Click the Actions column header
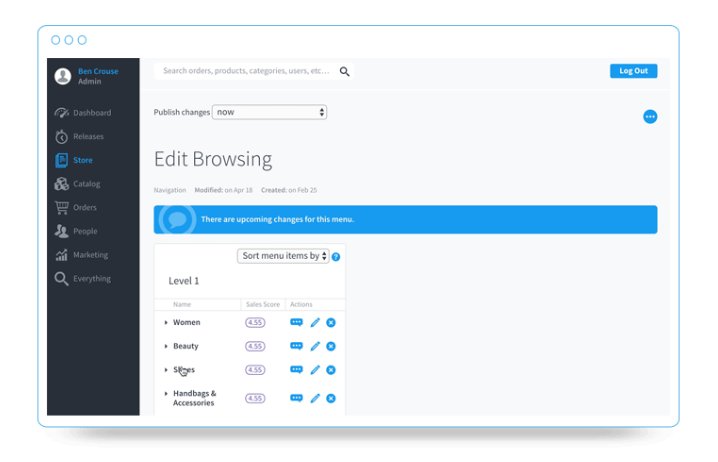This screenshot has height=462, width=718. click(x=301, y=304)
